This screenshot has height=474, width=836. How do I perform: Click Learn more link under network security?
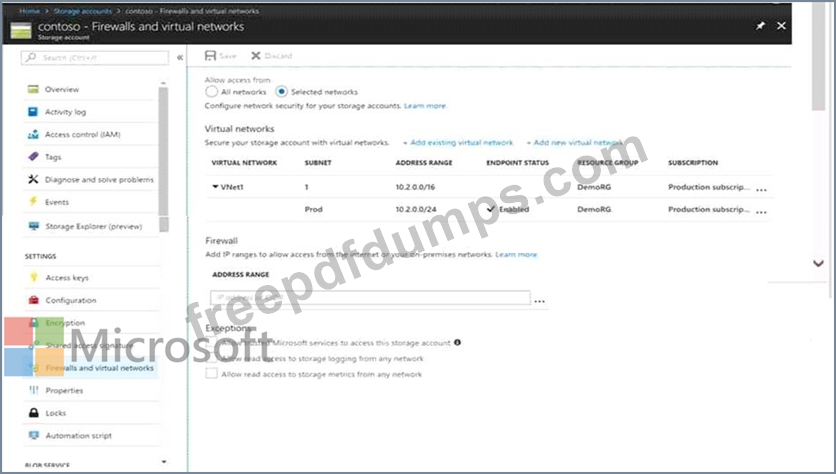425,106
